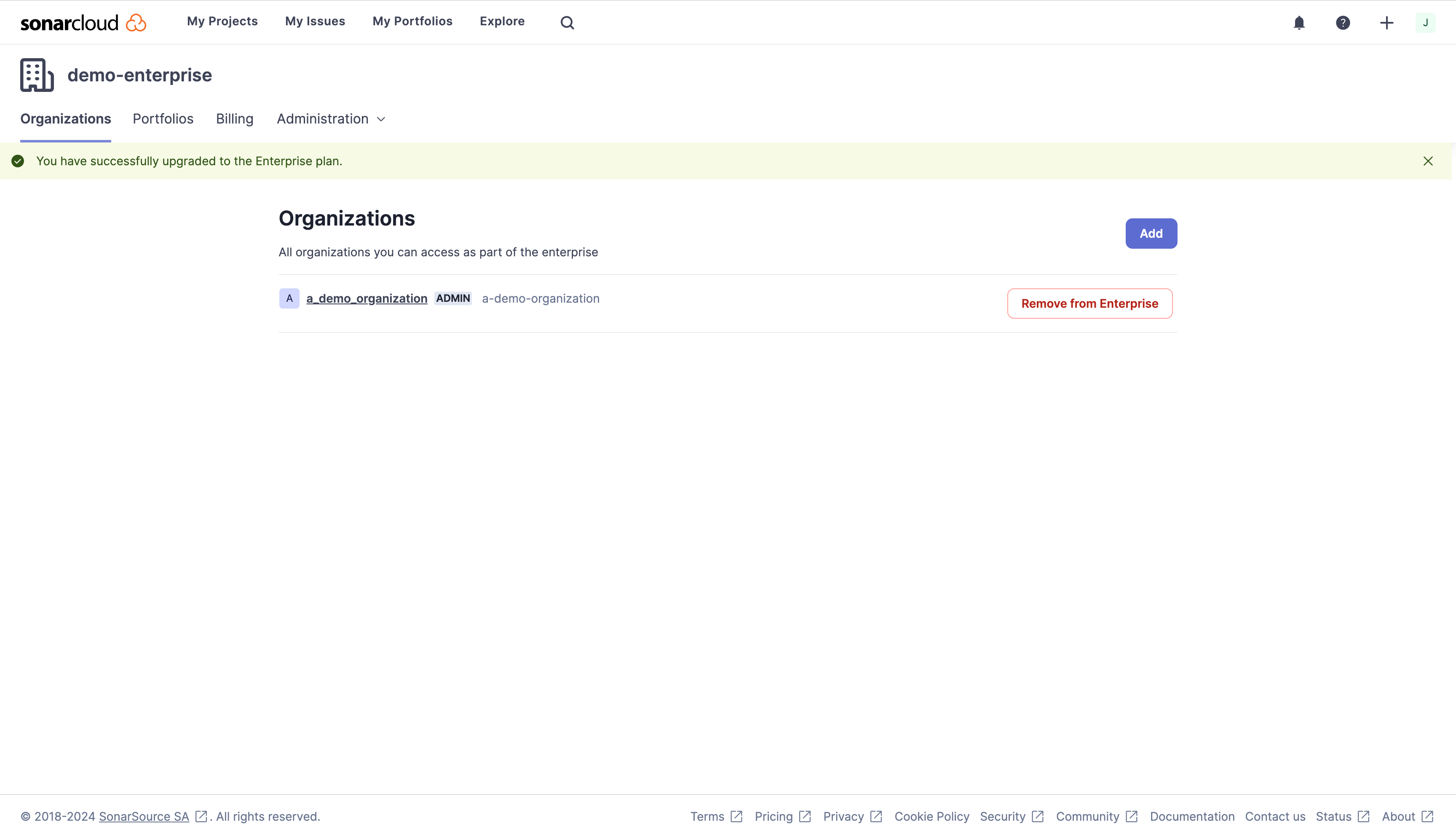Switch to the Billing tab
1456x838 pixels.
pyautogui.click(x=234, y=118)
